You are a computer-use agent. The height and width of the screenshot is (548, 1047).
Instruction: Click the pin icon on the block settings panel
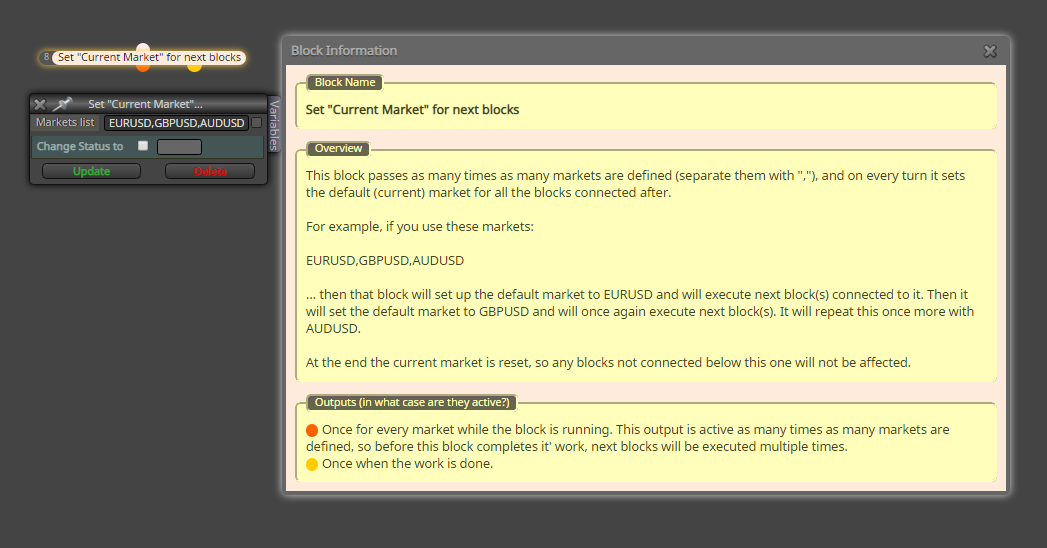pyautogui.click(x=62, y=104)
